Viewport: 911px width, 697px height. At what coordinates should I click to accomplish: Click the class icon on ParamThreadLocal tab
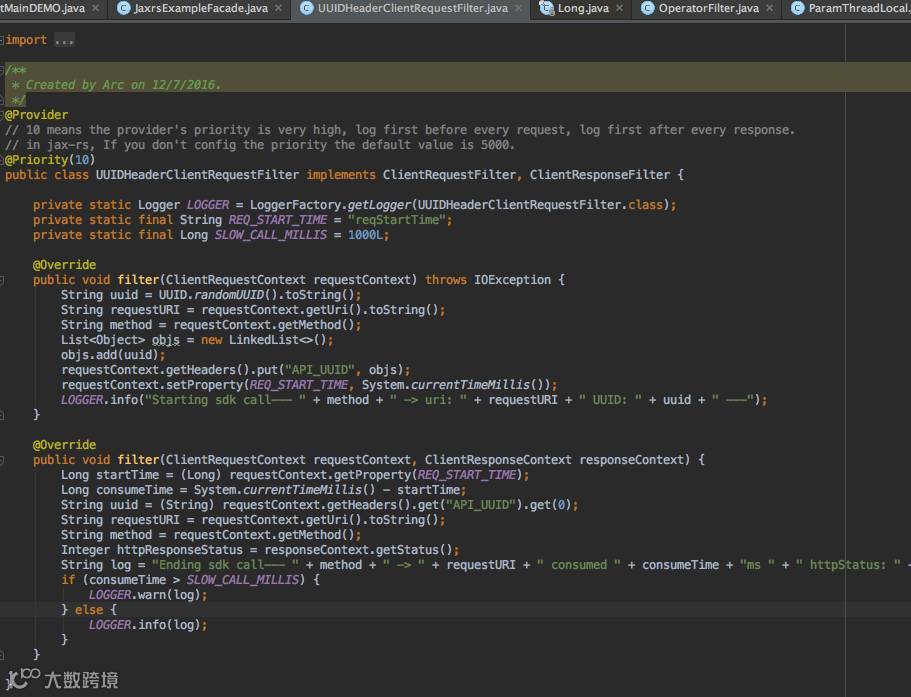pos(797,9)
